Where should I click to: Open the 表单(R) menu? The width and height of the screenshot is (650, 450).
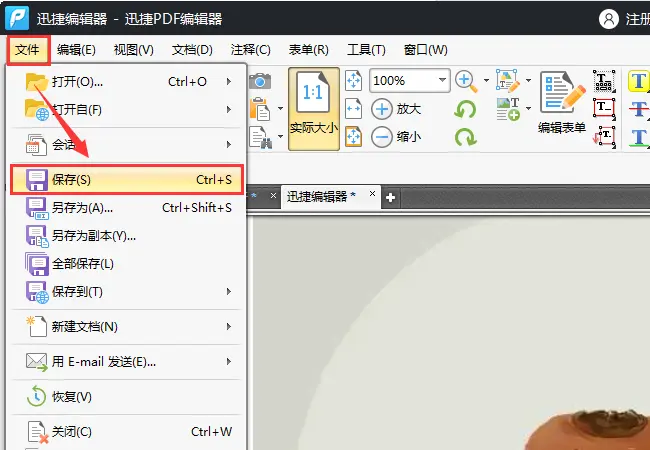(309, 50)
